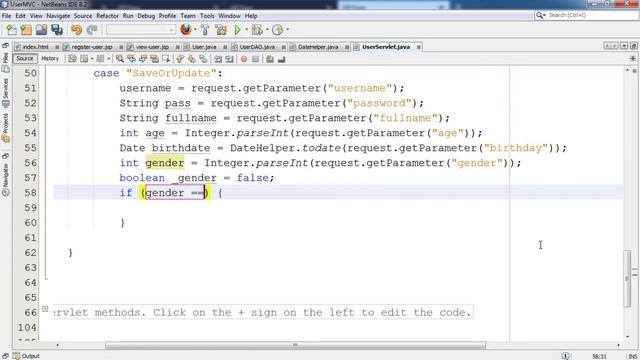Open the File menu
Viewport: 640px width, 360px height.
coord(7,16)
